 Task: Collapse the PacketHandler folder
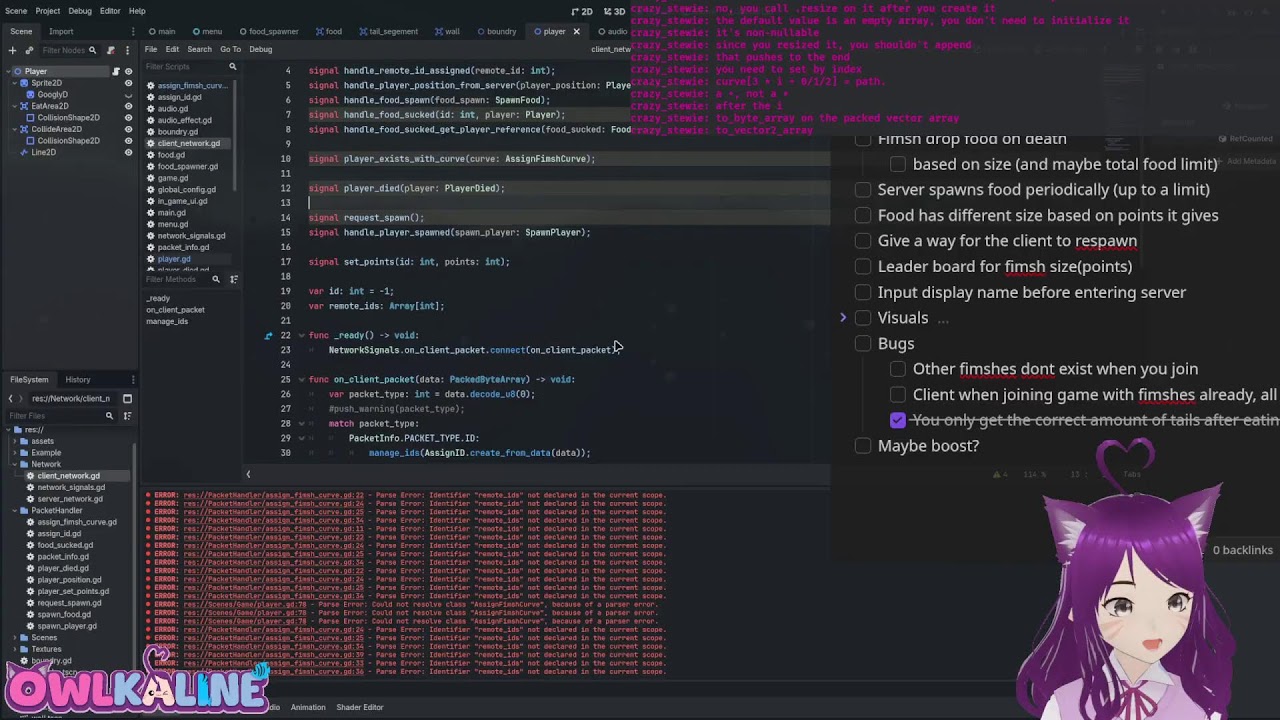(14, 510)
